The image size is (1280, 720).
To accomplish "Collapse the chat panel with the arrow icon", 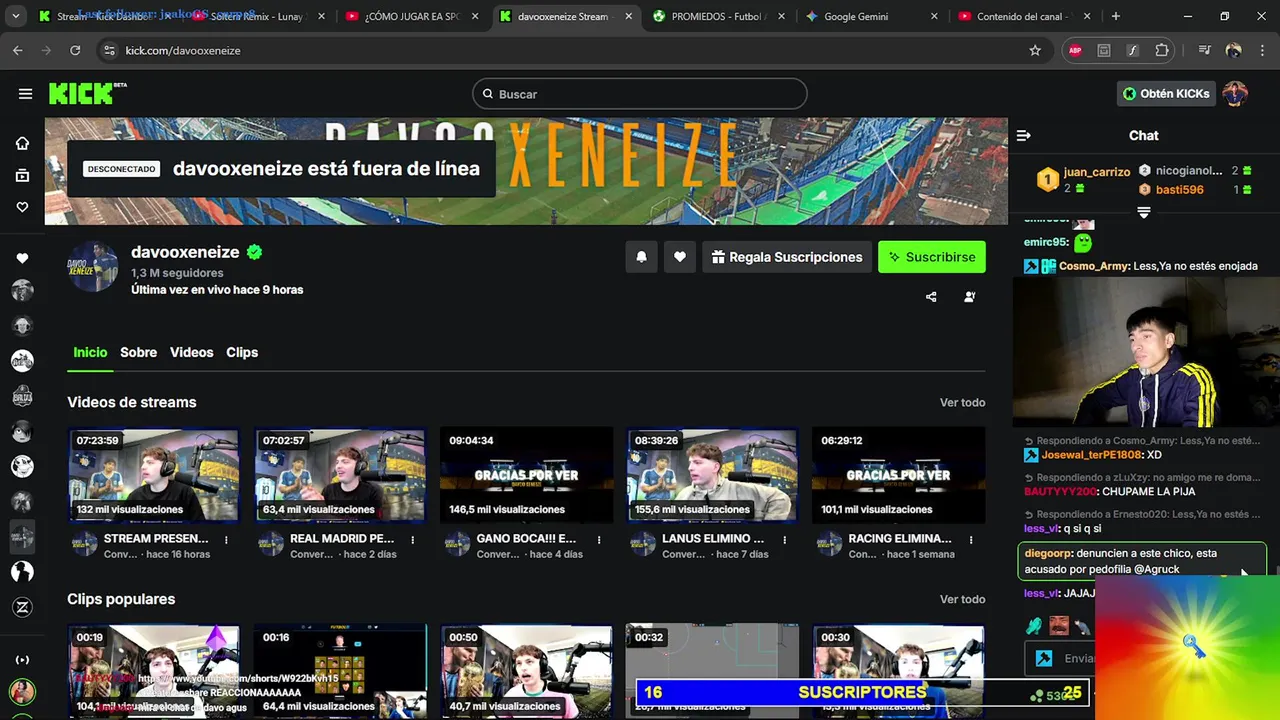I will pyautogui.click(x=1023, y=135).
